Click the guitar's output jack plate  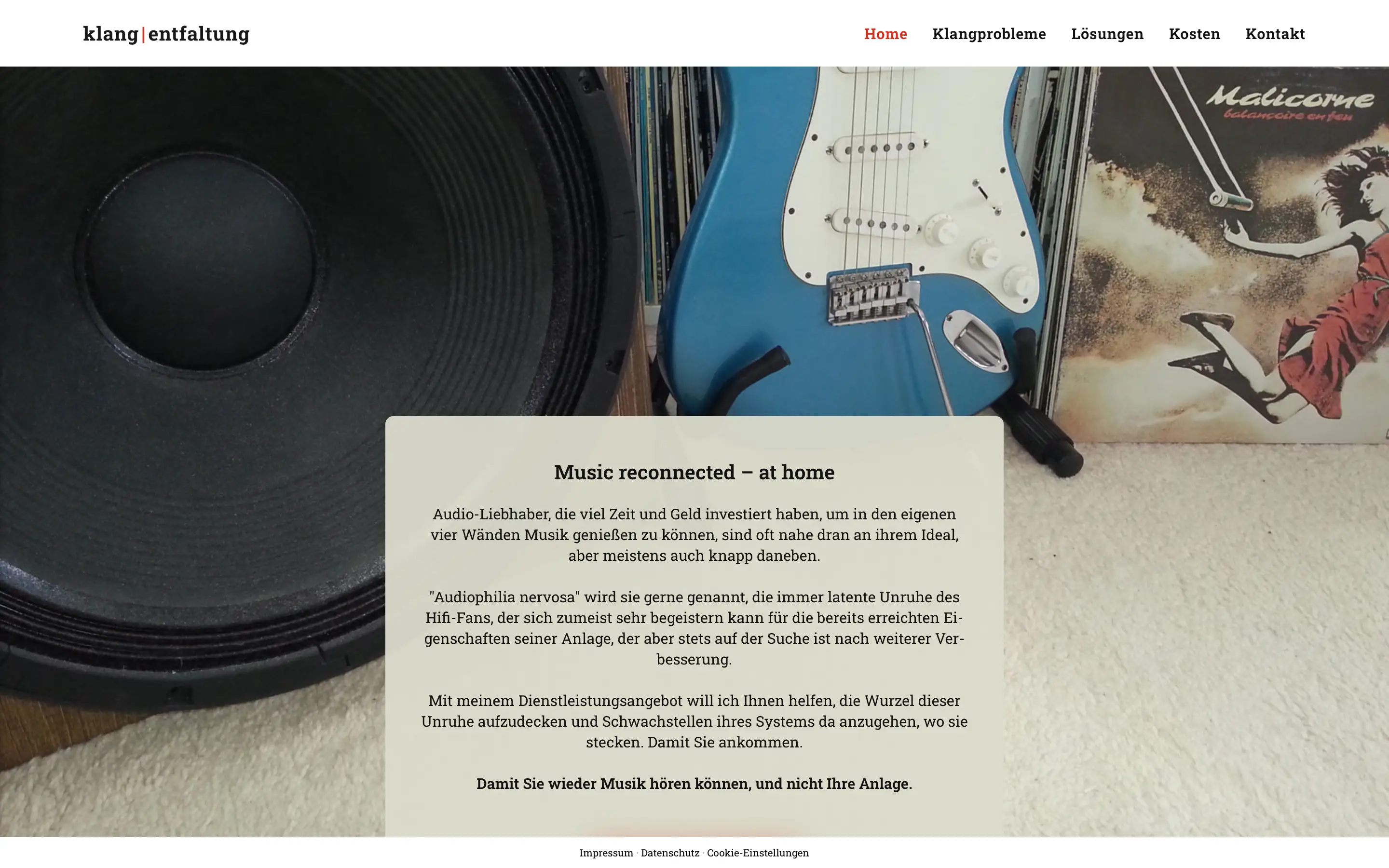coord(976,339)
